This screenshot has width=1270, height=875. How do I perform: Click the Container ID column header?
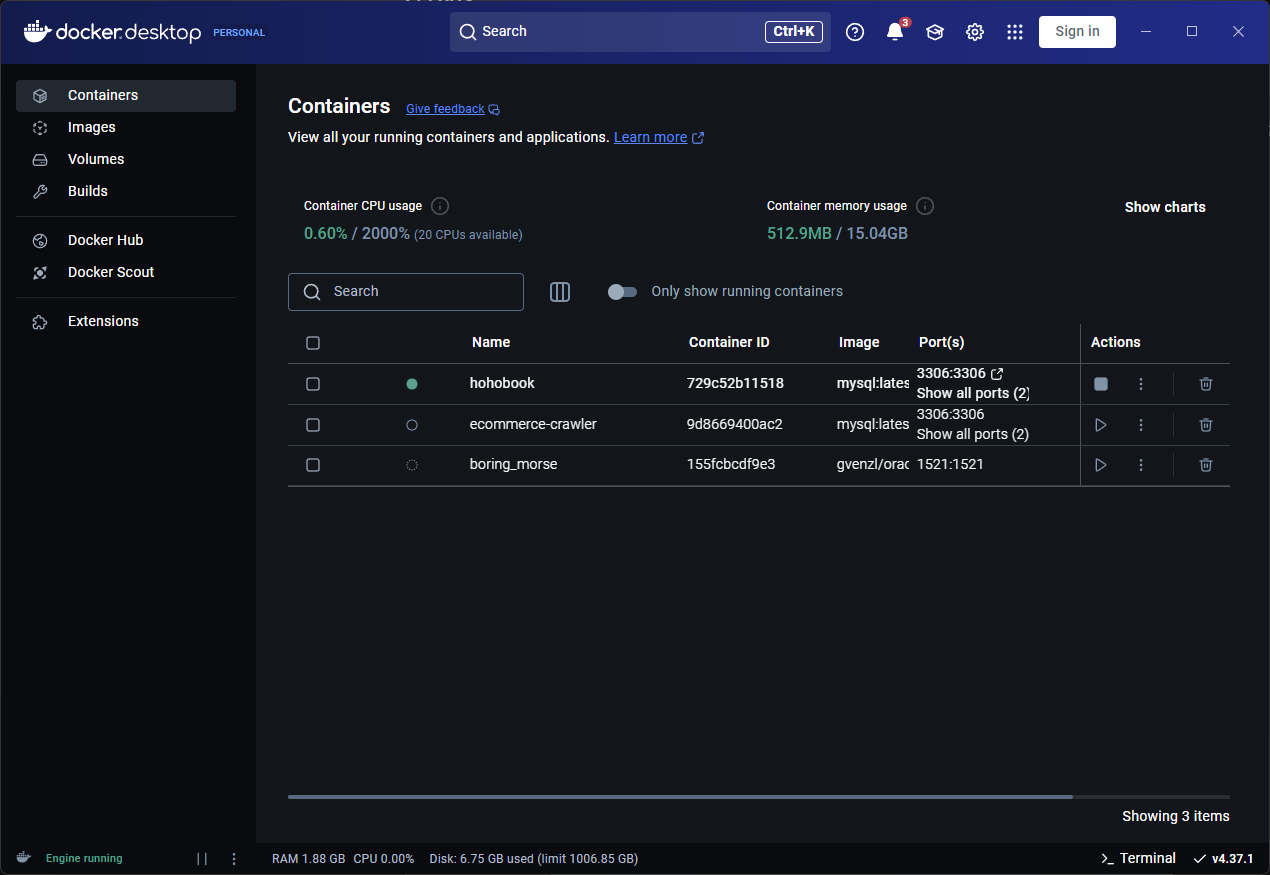pos(729,343)
